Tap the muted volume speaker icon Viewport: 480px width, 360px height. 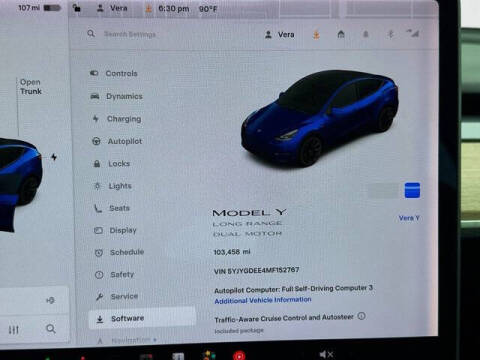326,354
